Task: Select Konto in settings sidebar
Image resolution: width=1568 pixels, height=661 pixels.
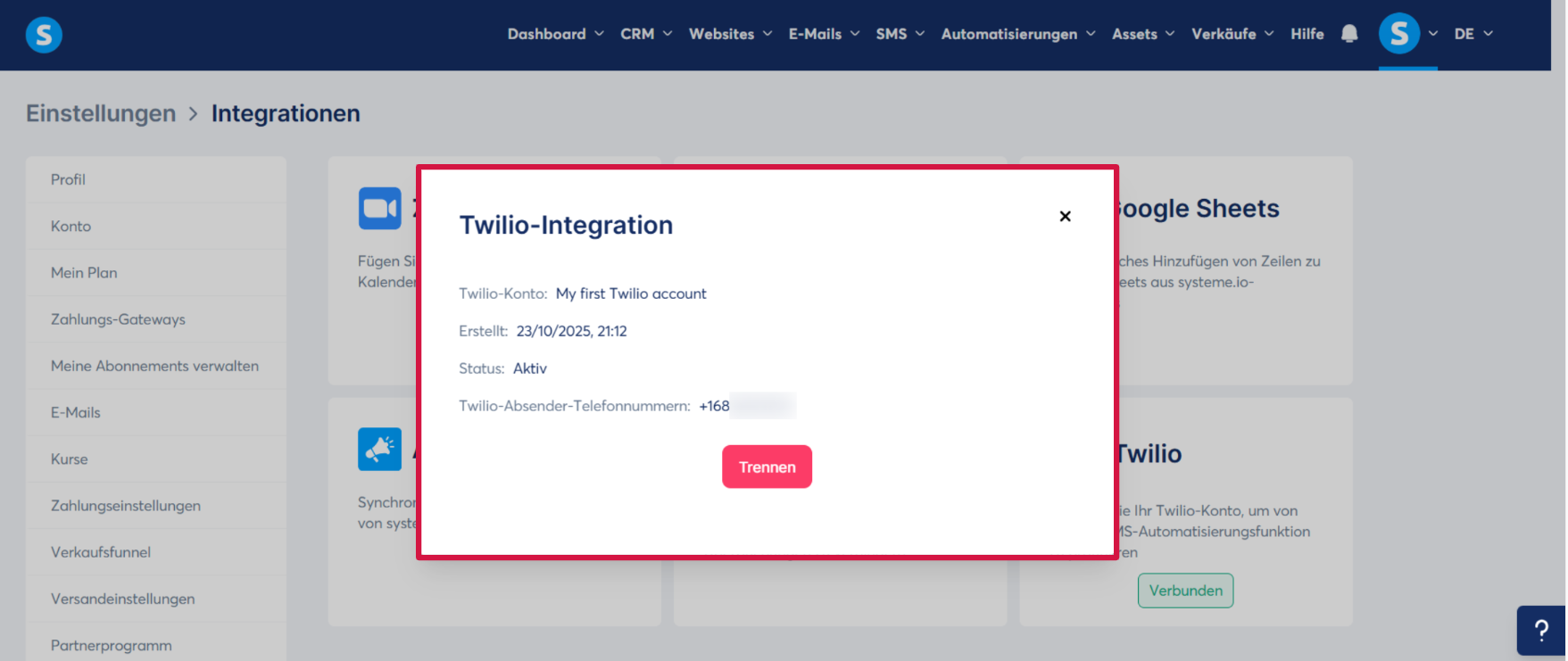Action: [x=156, y=226]
